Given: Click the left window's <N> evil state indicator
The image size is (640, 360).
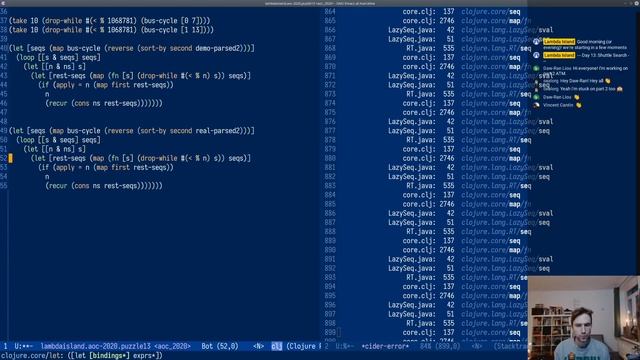Looking at the screenshot, I should click(x=258, y=346).
